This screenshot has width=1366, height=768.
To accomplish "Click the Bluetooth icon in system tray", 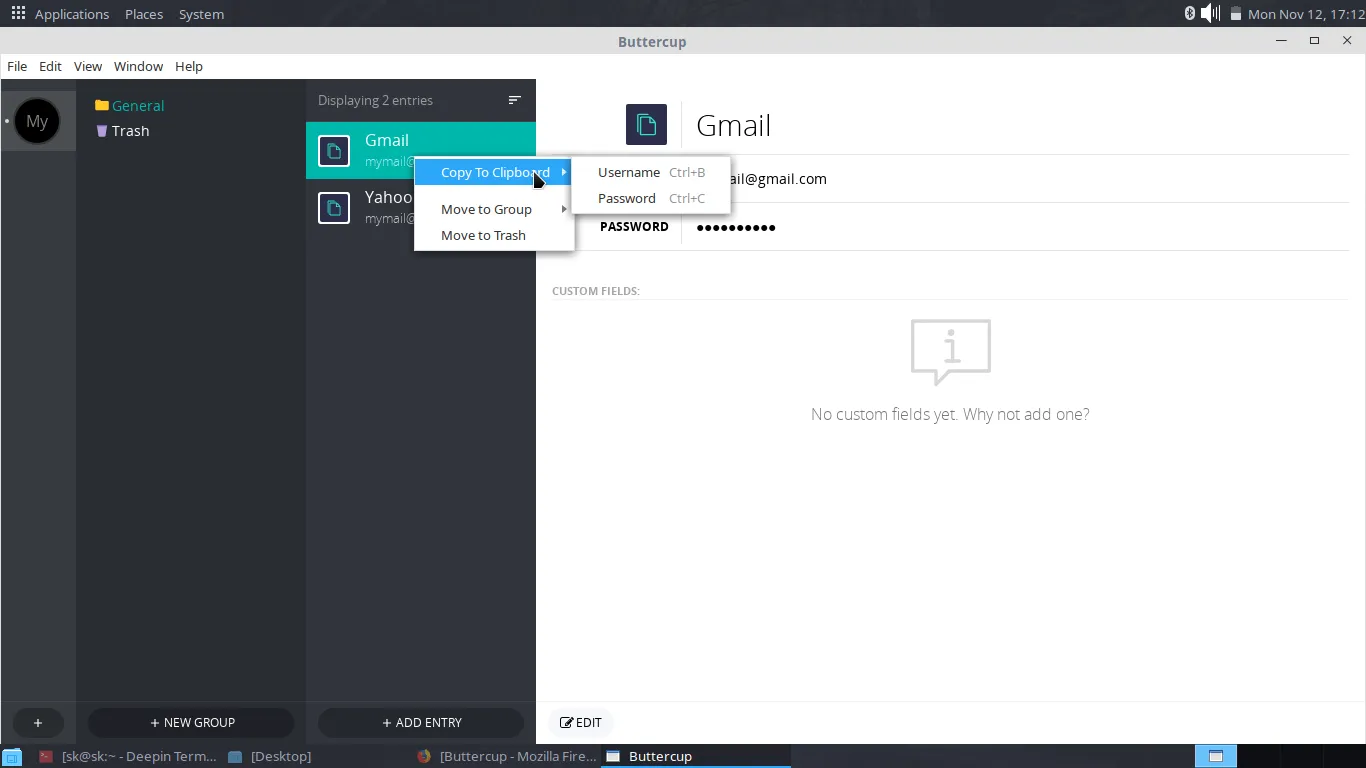I will (x=1190, y=13).
